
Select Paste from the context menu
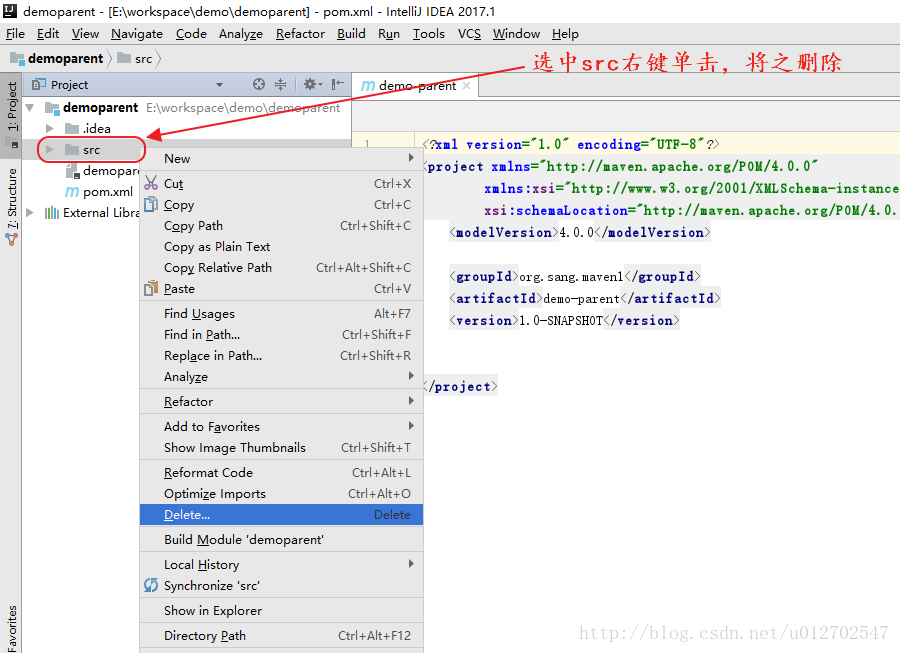[x=179, y=288]
